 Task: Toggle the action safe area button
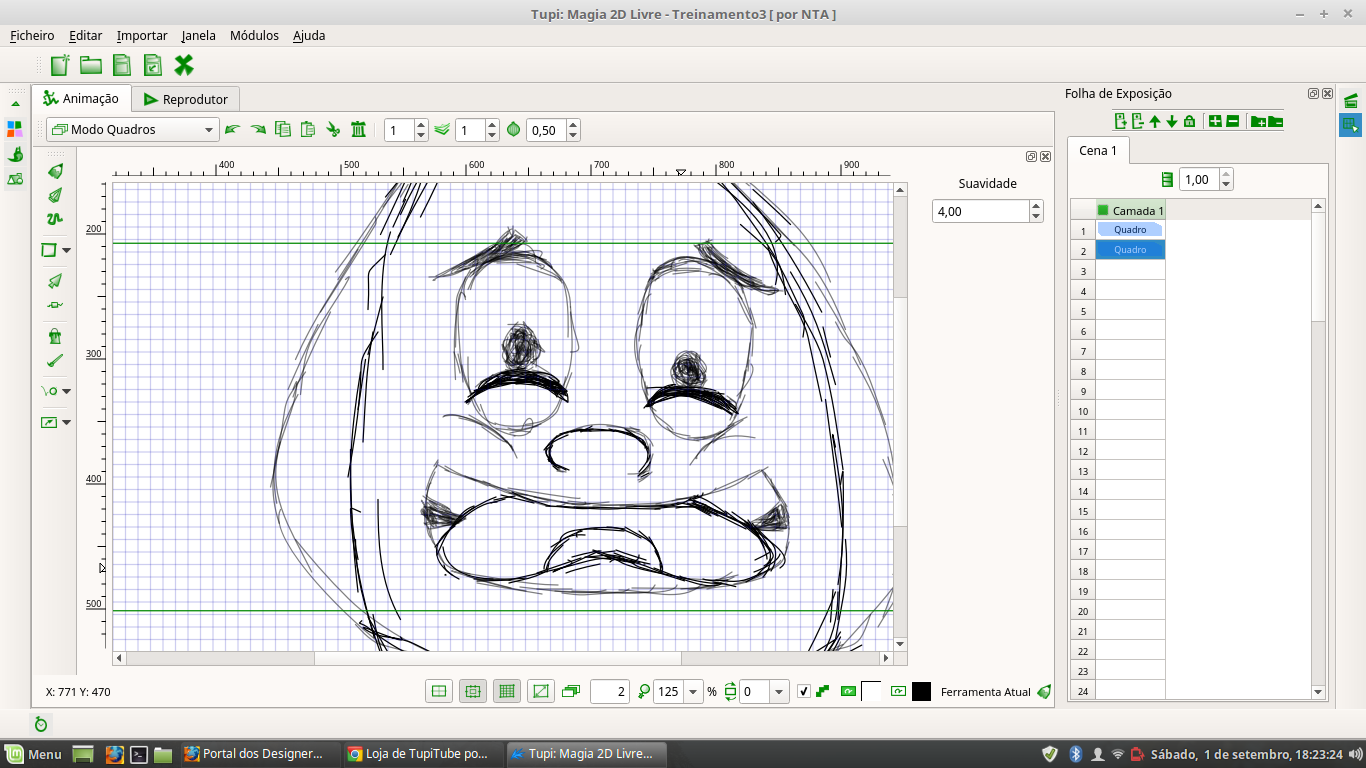tap(473, 691)
